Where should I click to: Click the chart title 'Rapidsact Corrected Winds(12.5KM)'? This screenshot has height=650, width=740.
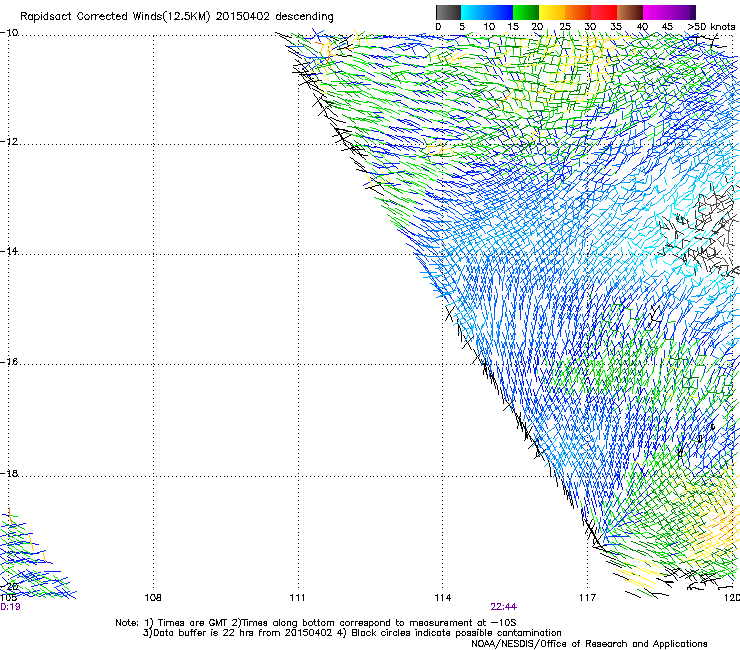(x=115, y=16)
